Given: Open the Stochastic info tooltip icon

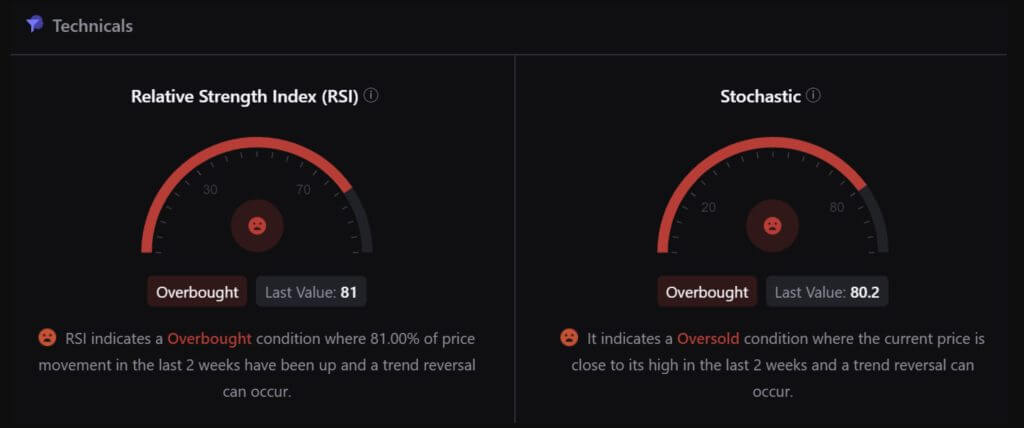Looking at the screenshot, I should click(813, 95).
